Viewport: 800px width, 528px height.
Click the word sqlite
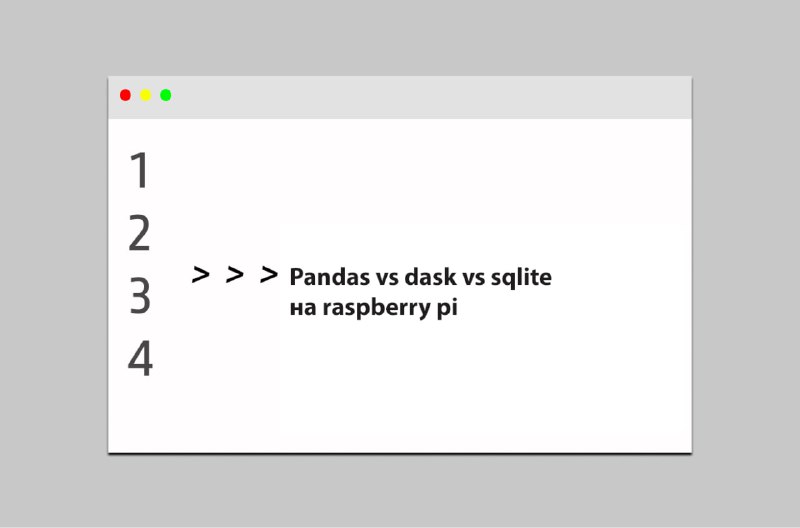click(521, 278)
